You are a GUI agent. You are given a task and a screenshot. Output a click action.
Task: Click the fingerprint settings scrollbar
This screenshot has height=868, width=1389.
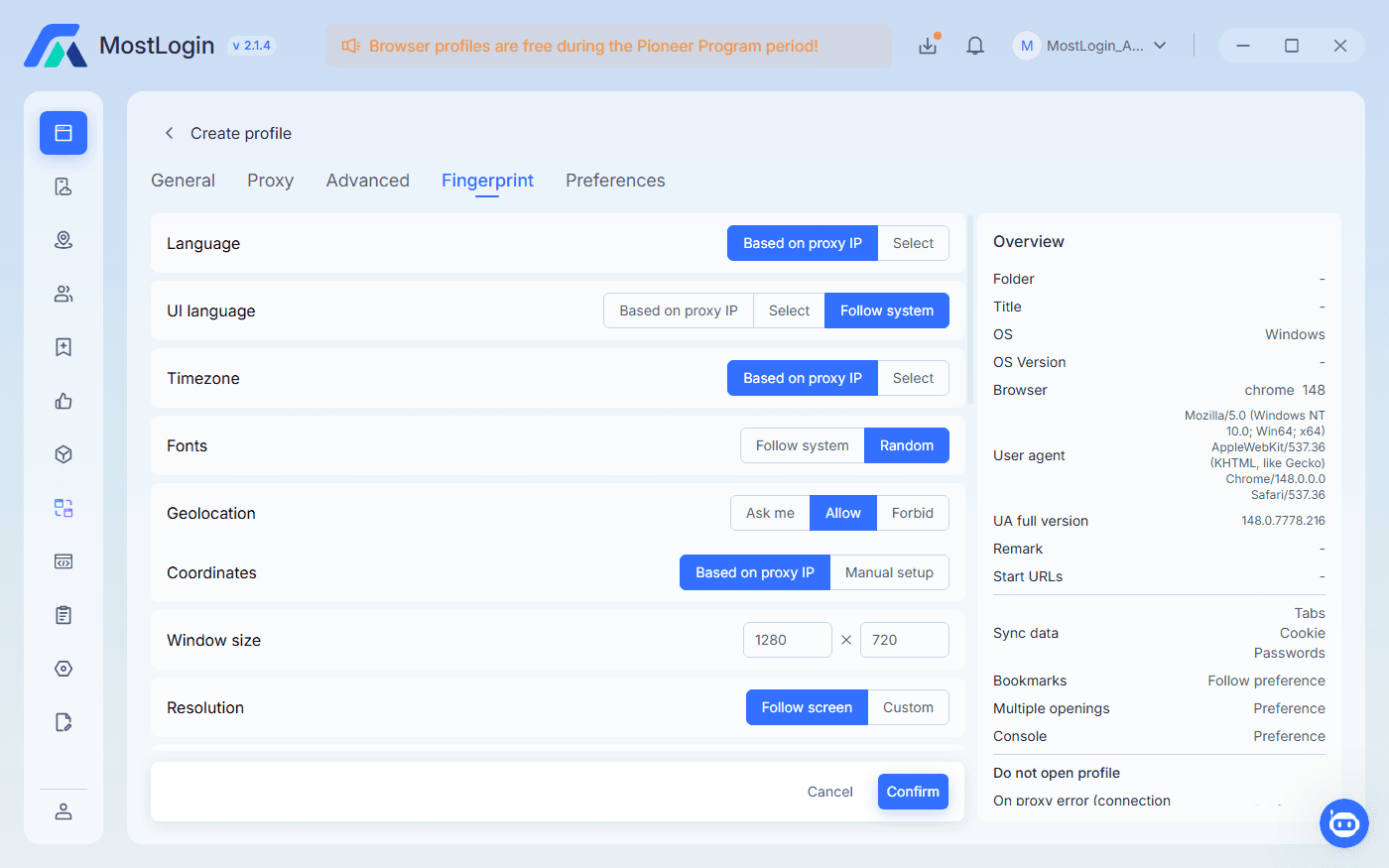pyautogui.click(x=968, y=310)
